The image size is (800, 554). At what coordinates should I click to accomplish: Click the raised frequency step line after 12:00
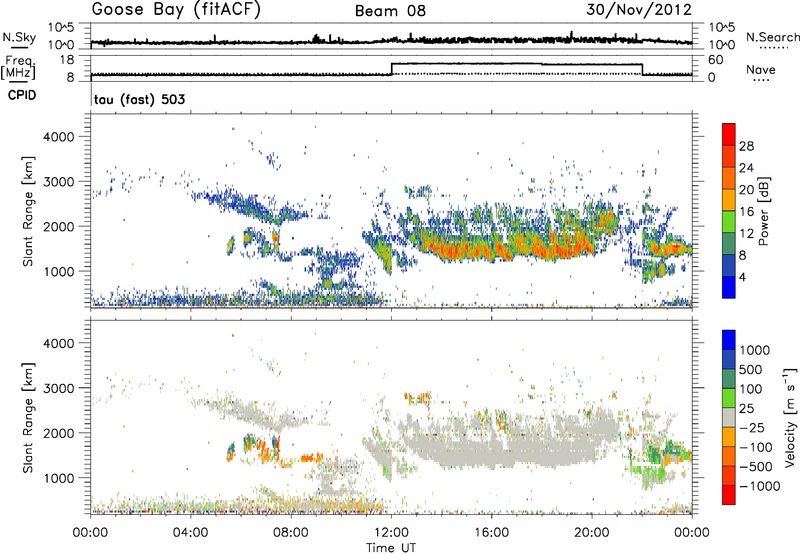point(516,64)
